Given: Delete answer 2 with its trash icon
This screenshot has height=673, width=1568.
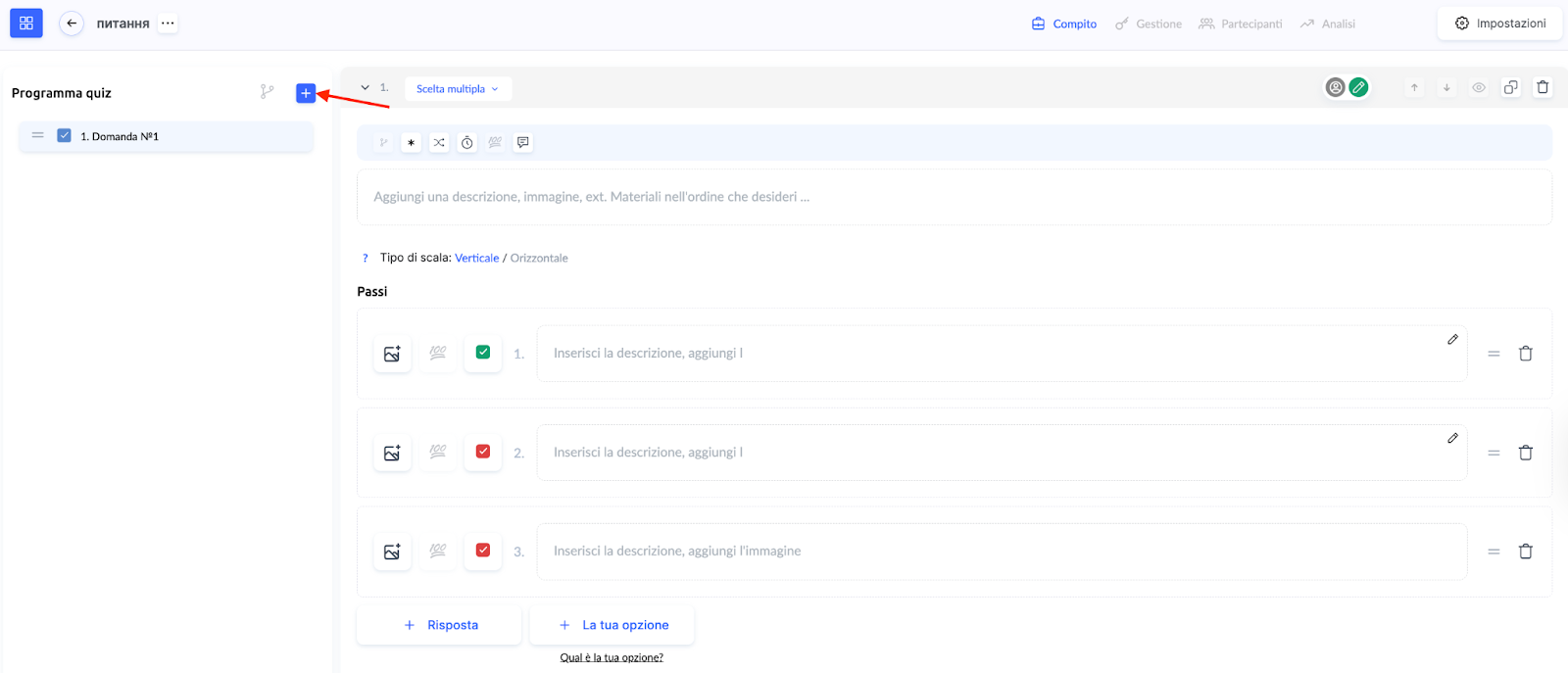Looking at the screenshot, I should [x=1525, y=453].
